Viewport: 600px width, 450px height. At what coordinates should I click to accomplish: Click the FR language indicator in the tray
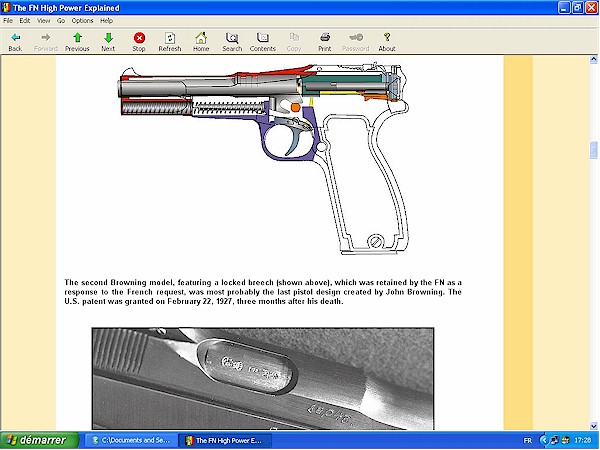(527, 441)
